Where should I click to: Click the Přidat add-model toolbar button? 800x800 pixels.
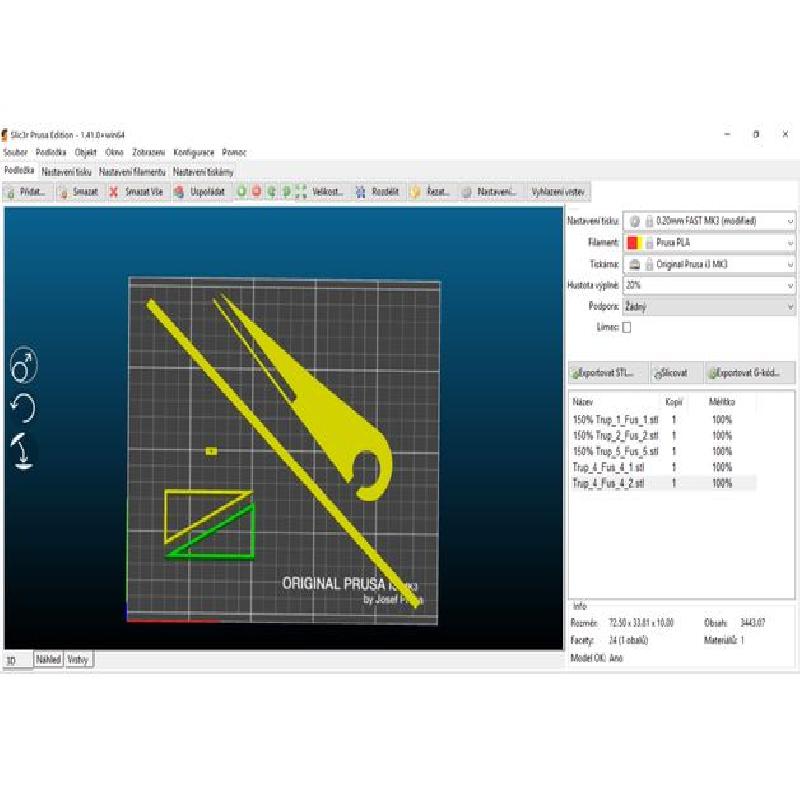(28, 192)
